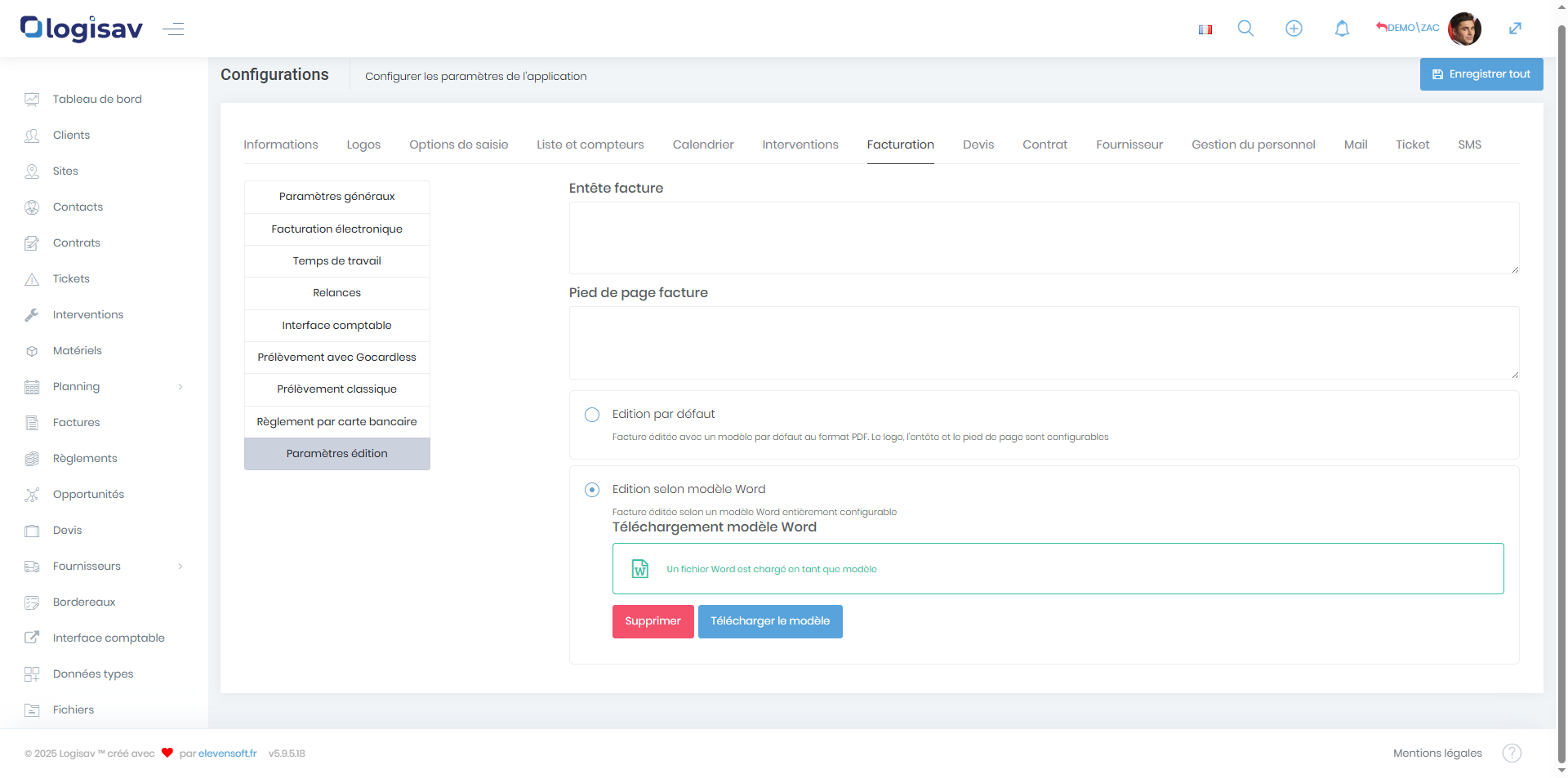Toggle fullscreen with the expand arrow icon

click(x=1515, y=29)
